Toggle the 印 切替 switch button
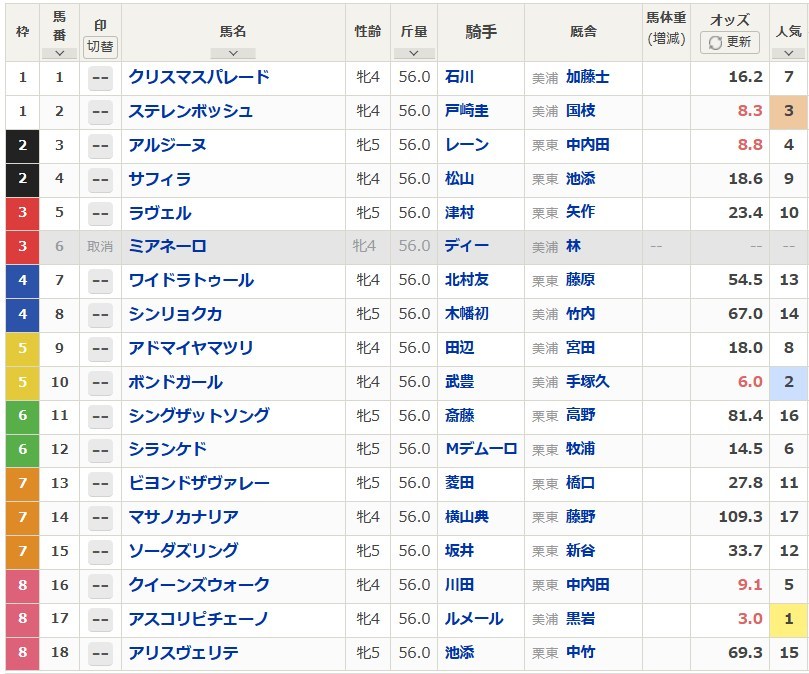809x674 pixels. click(100, 47)
